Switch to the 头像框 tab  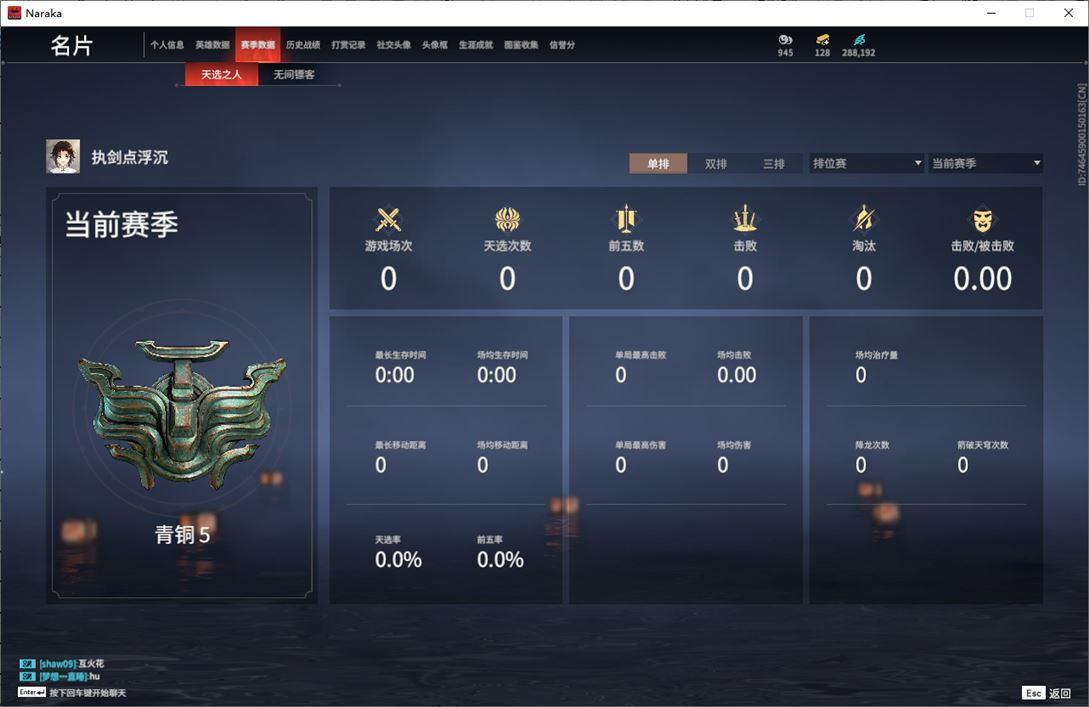pos(435,45)
